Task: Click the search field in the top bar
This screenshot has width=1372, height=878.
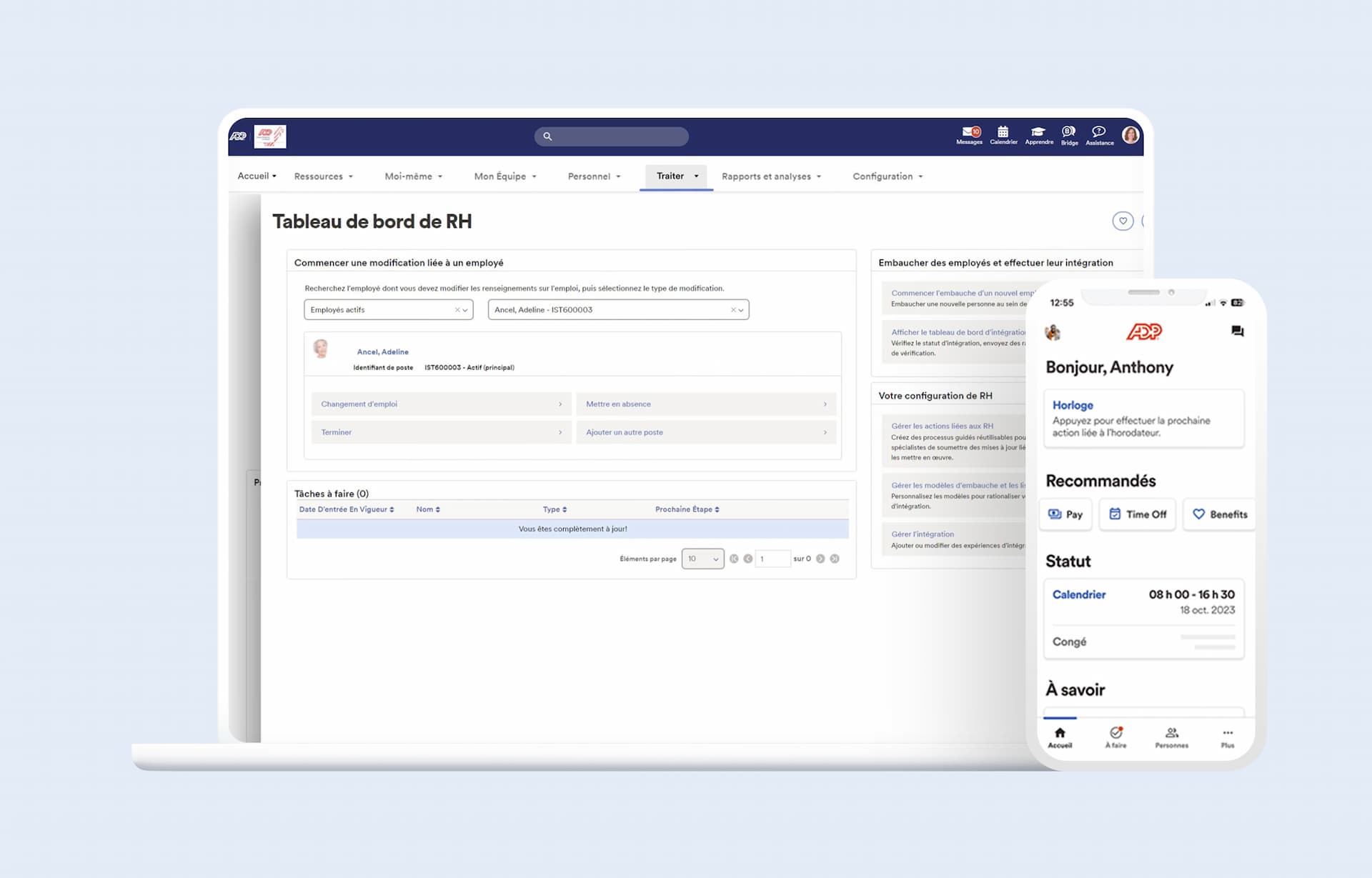Action: 611,136
